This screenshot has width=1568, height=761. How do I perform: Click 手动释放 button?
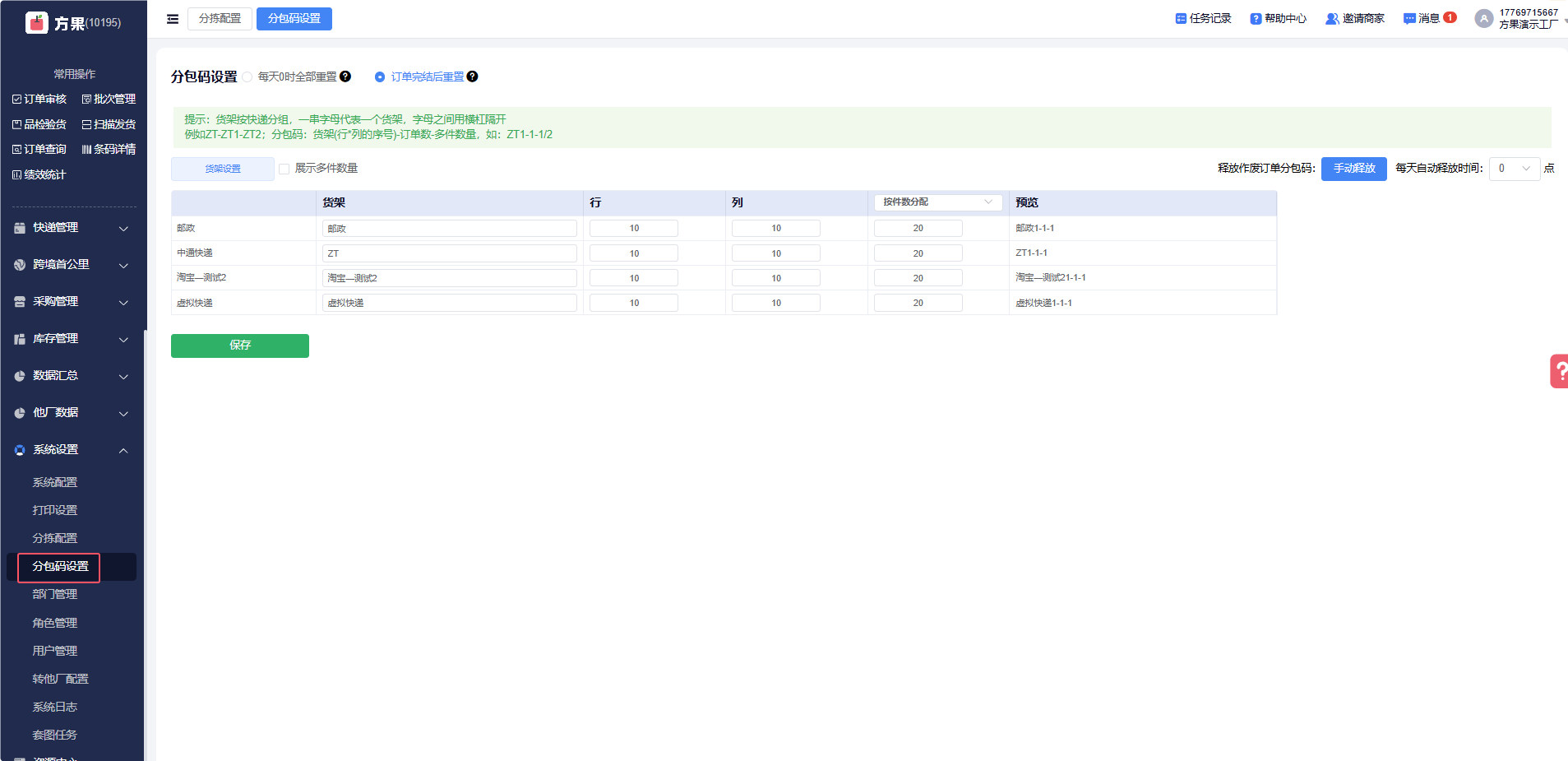pos(1354,169)
